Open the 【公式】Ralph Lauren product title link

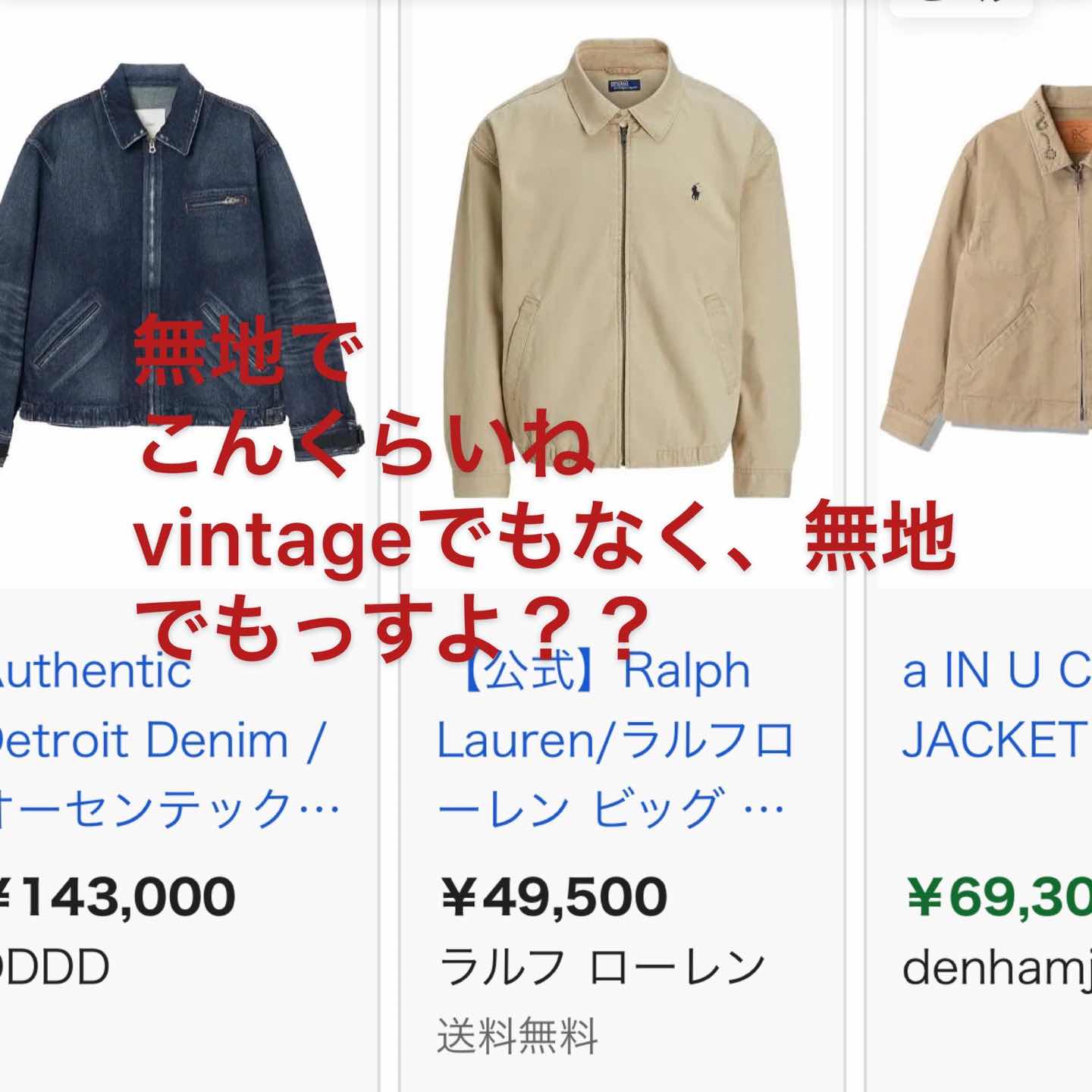(x=614, y=739)
